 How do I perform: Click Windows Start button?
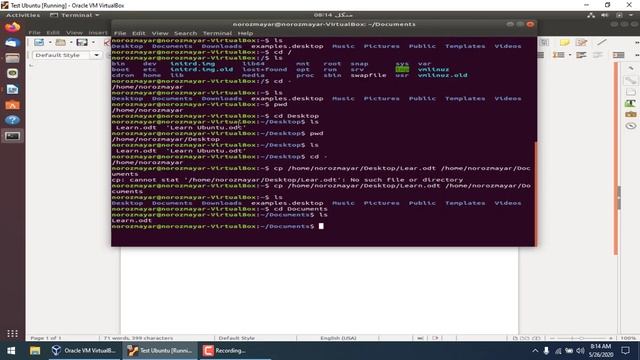[x=11, y=351]
